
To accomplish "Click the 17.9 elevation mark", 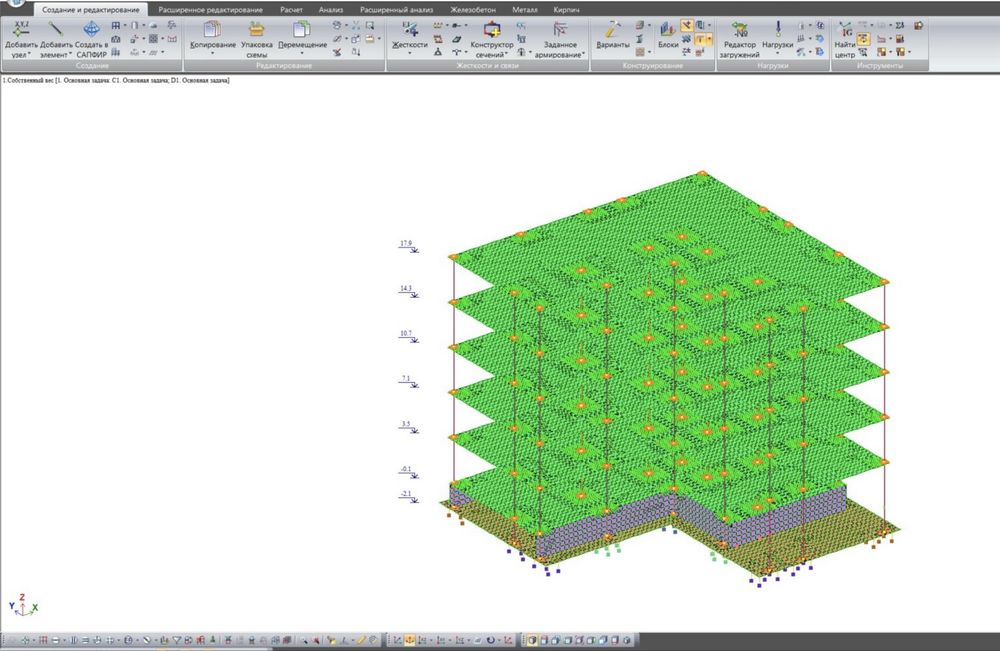I will [x=407, y=245].
